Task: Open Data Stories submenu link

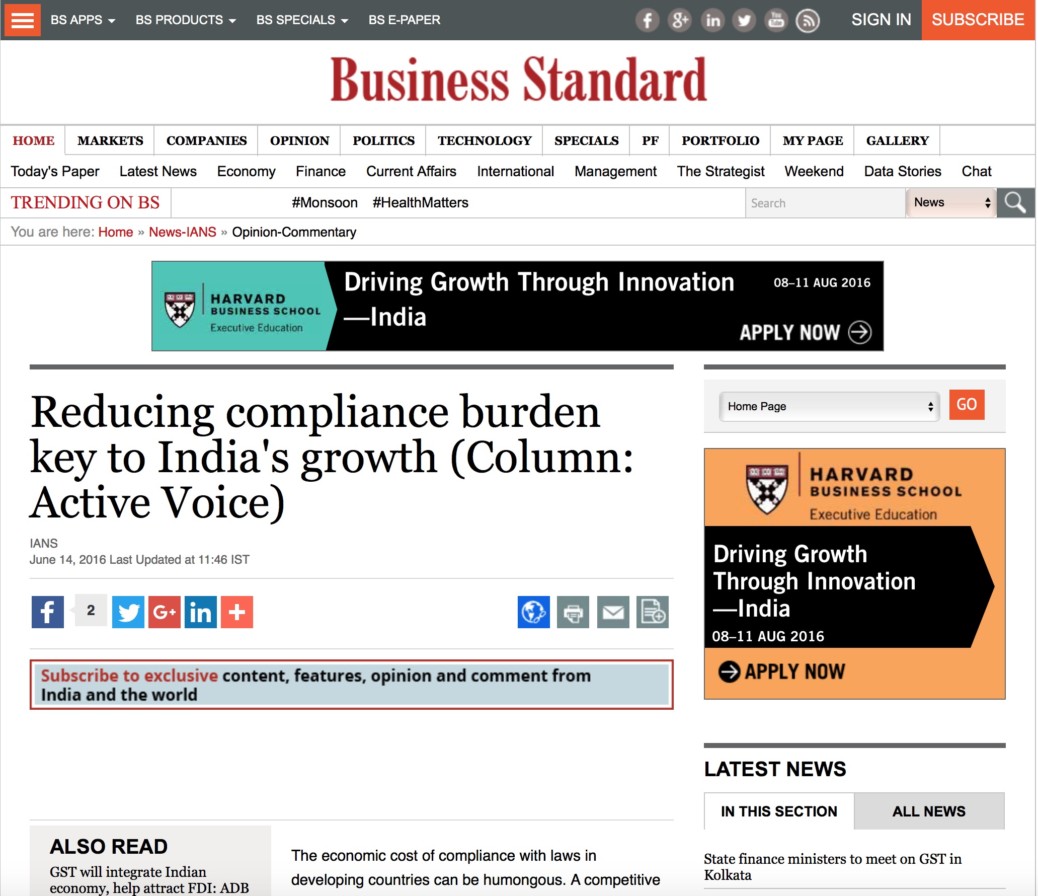Action: click(902, 172)
